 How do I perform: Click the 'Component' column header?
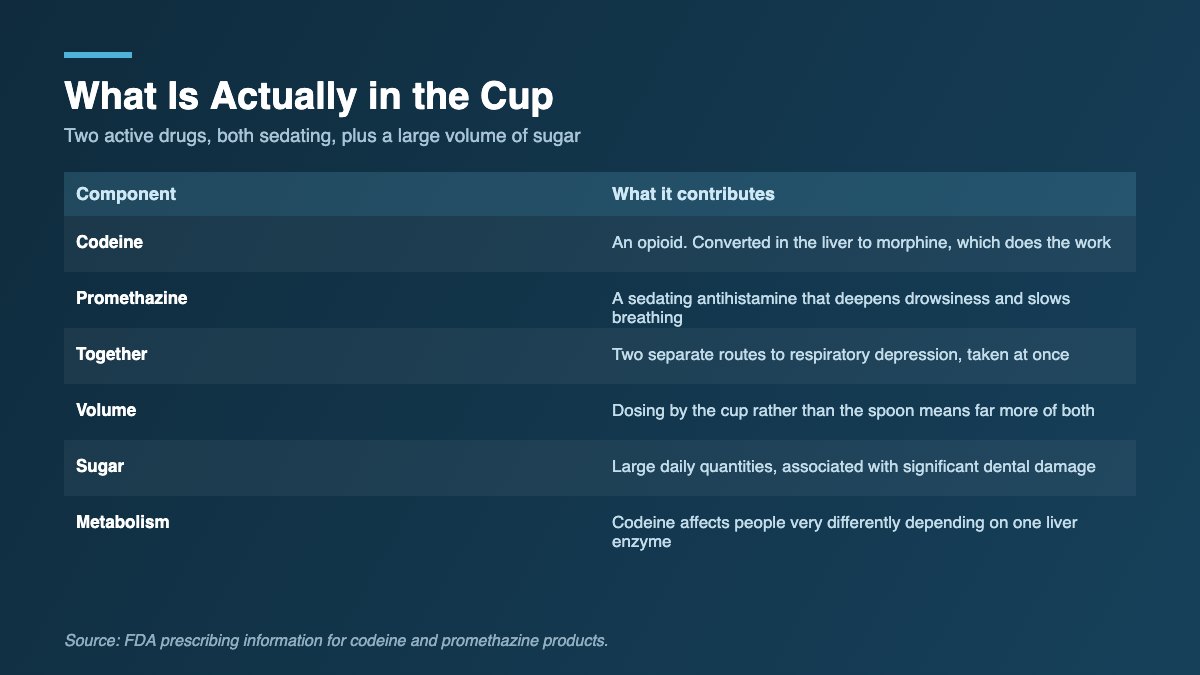pos(126,194)
